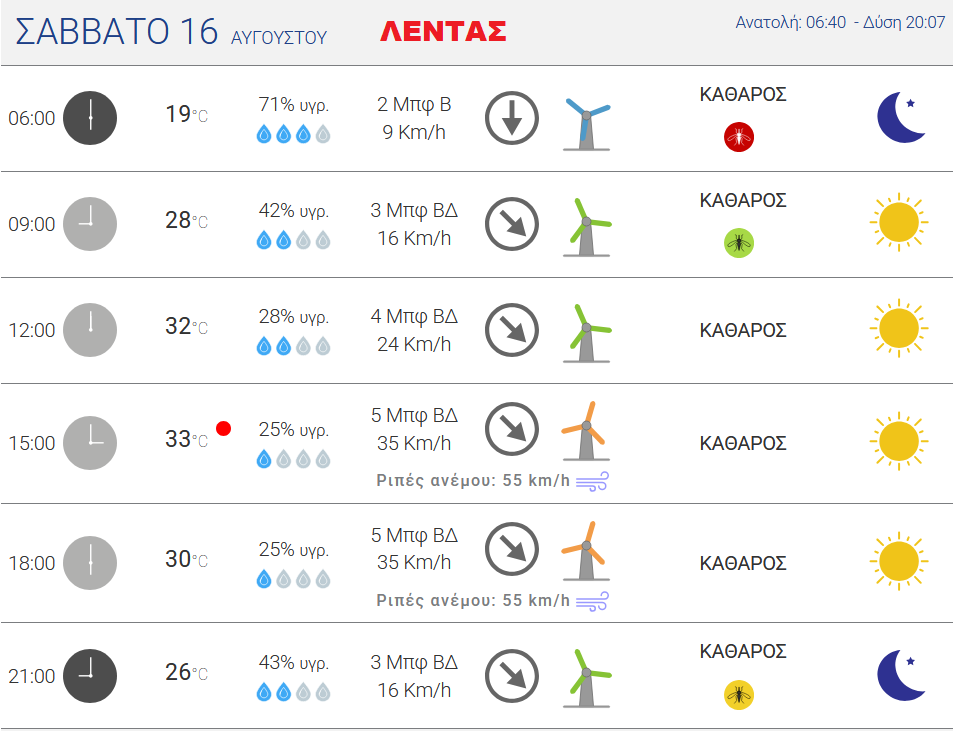
Task: Click the ΛΕΝΤΑΣ location title
Action: pos(443,31)
